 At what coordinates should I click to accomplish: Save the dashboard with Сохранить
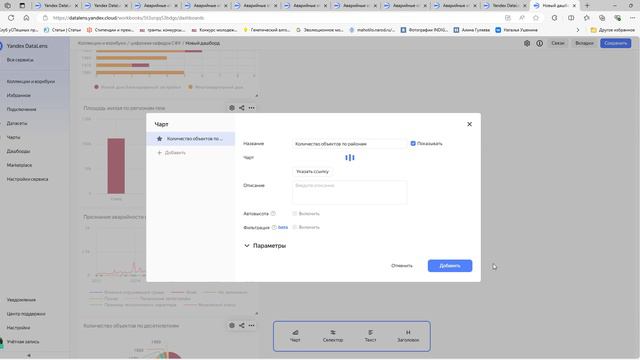click(x=616, y=43)
